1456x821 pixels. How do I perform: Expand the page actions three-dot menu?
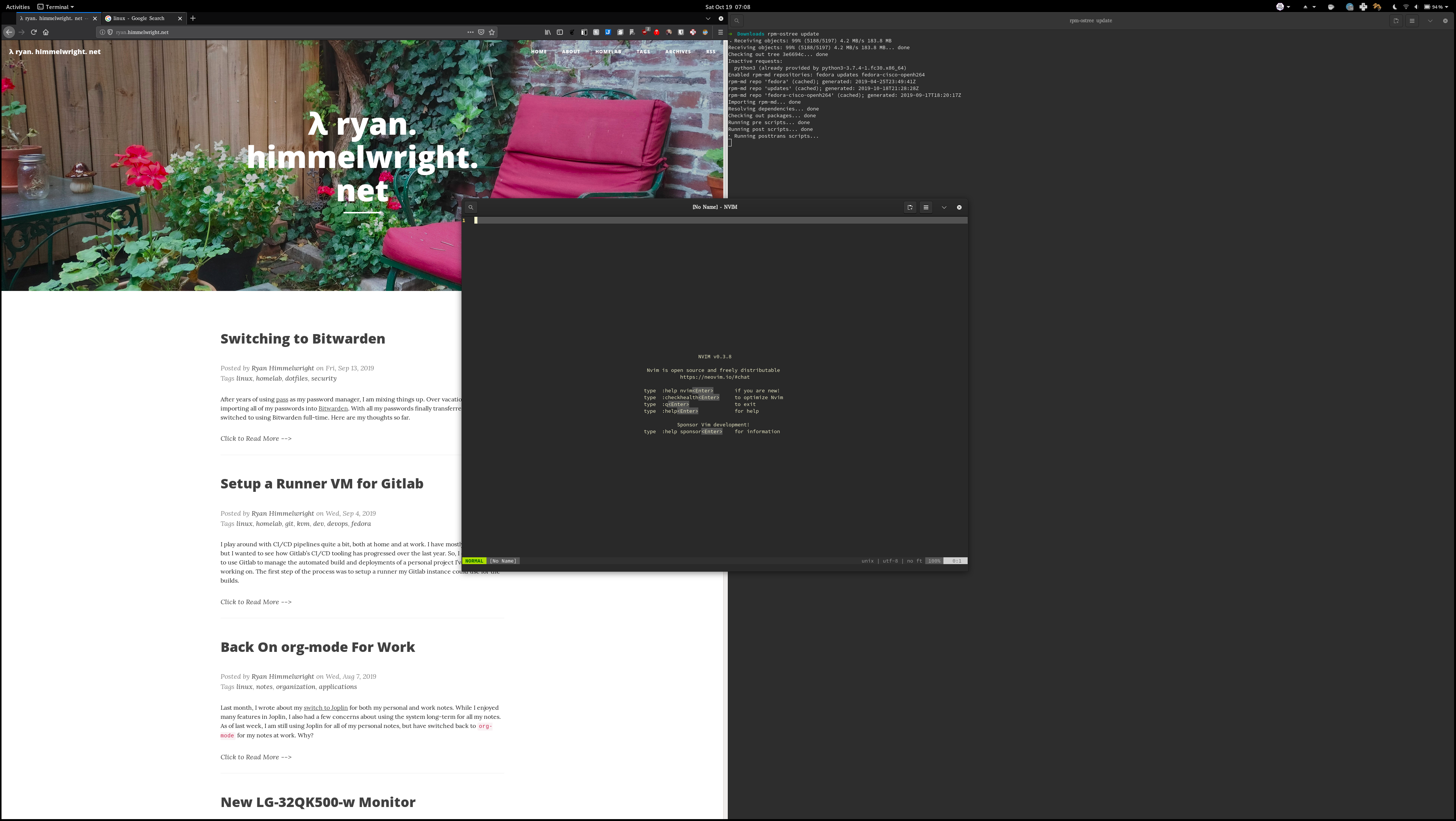pyautogui.click(x=470, y=32)
